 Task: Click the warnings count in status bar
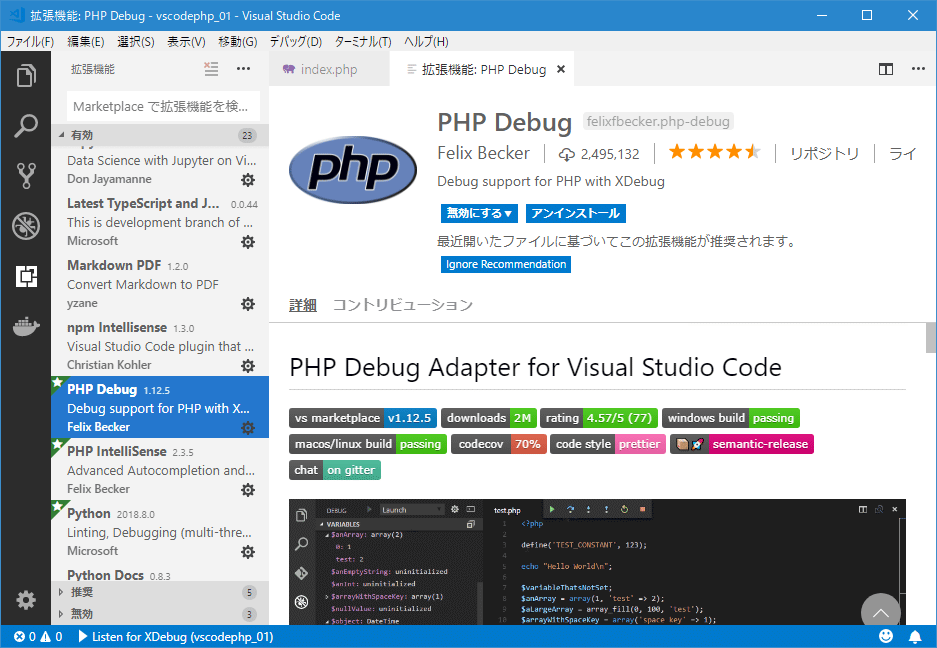click(x=51, y=637)
